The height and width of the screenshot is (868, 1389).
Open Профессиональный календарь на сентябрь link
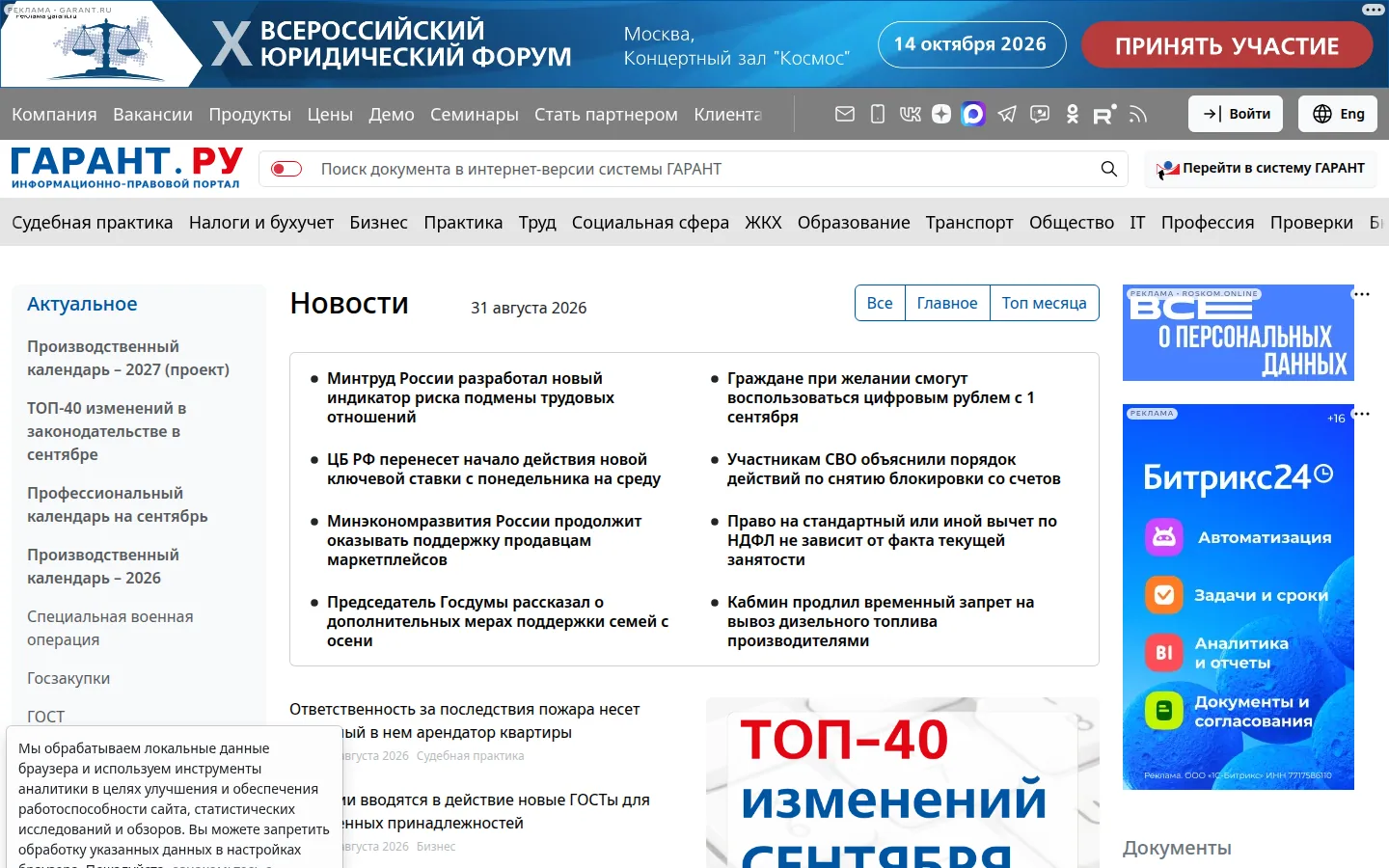click(x=118, y=504)
